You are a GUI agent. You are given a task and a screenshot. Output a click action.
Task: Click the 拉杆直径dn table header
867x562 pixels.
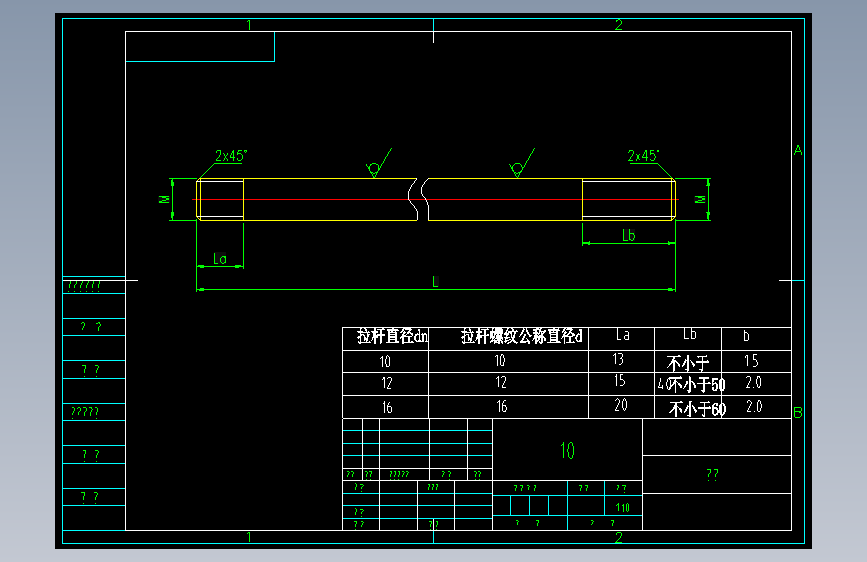tap(392, 336)
